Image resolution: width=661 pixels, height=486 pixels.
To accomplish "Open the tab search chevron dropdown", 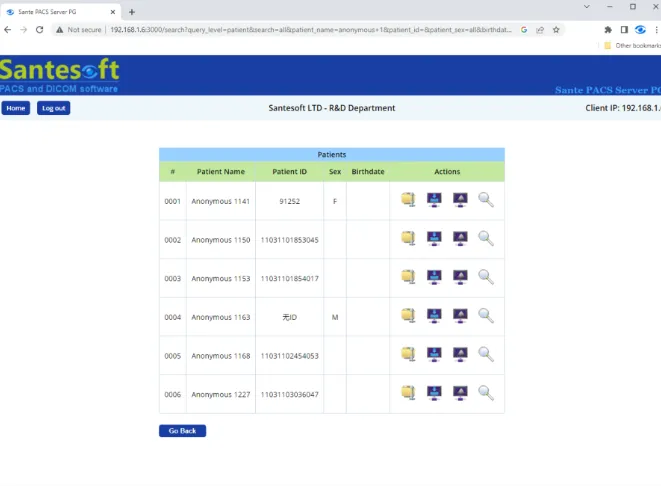I will pos(586,7).
